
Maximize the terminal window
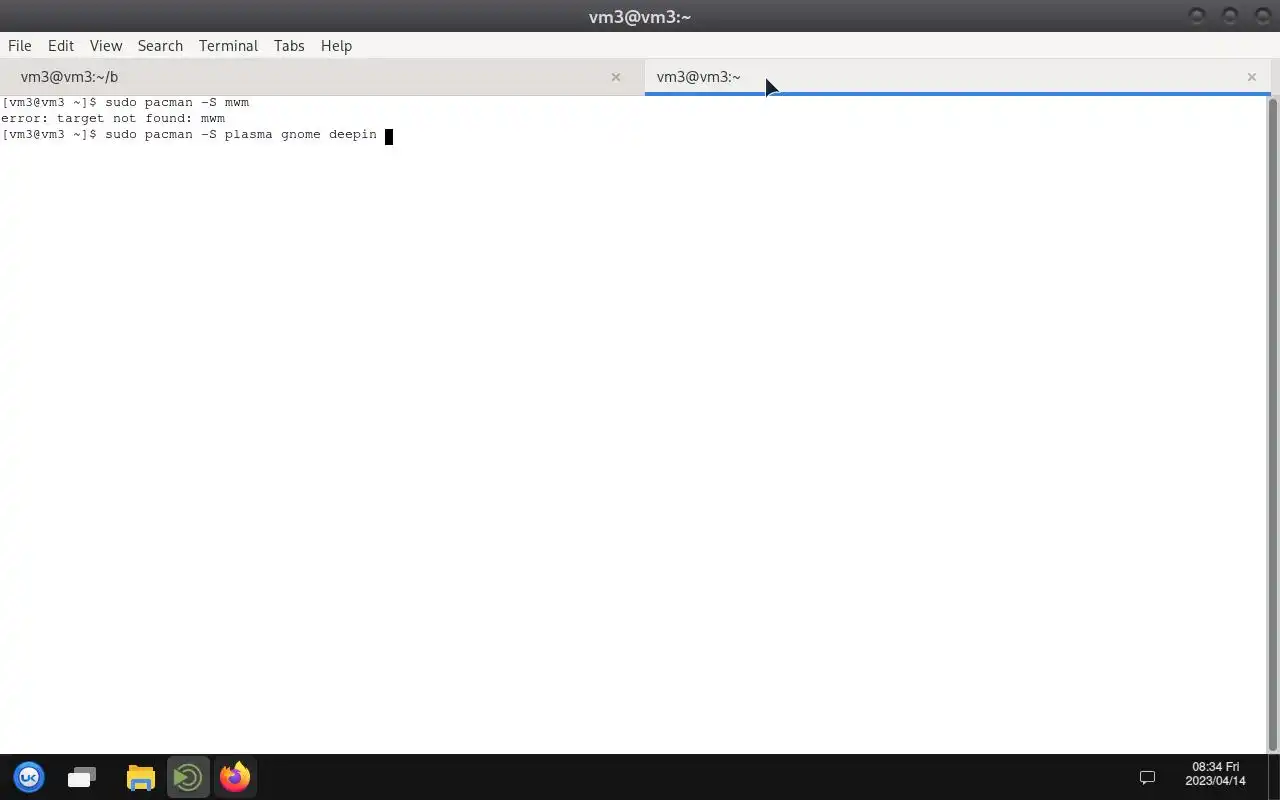click(x=1230, y=16)
